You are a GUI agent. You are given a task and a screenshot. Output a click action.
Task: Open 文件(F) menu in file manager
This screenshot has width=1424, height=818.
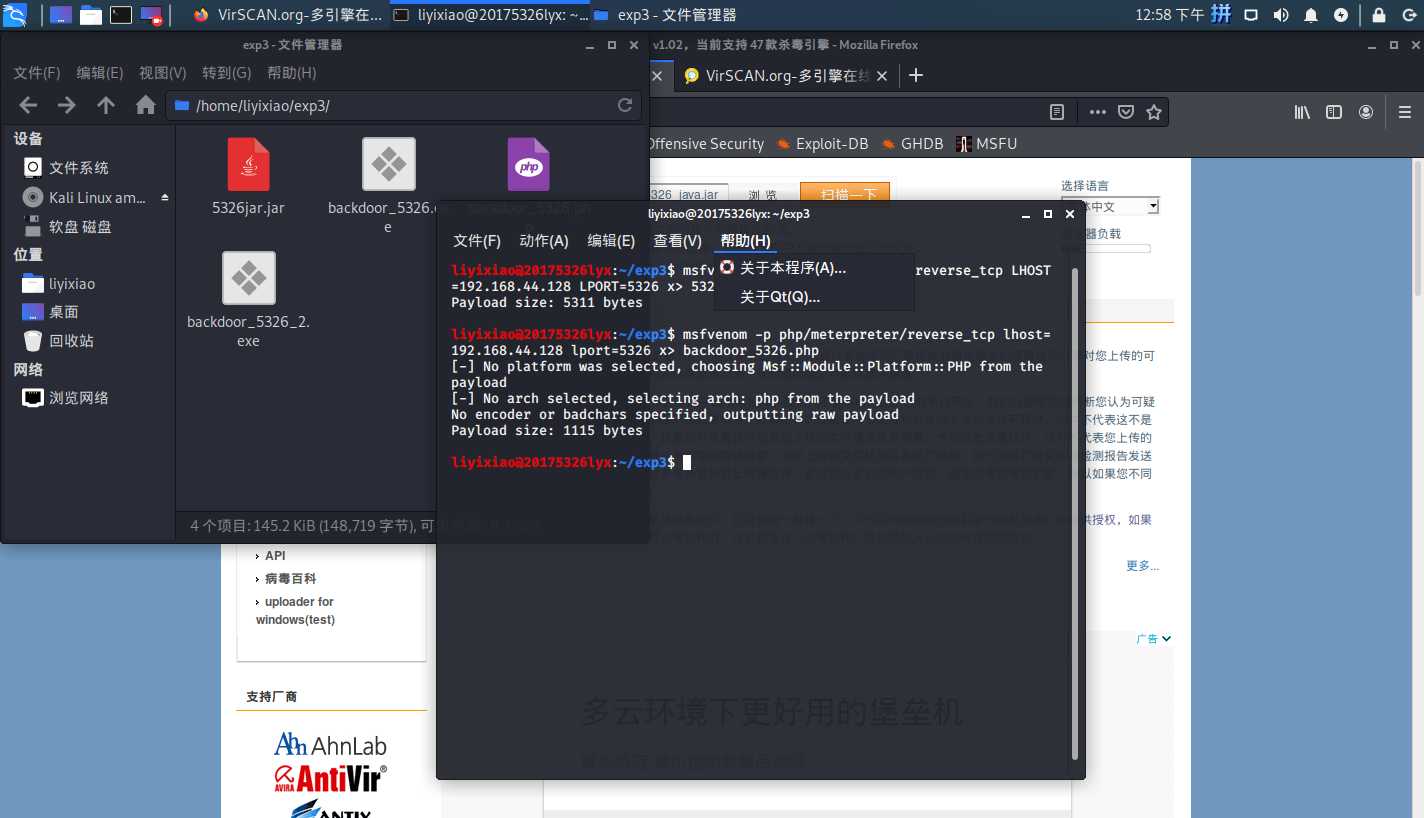pyautogui.click(x=37, y=73)
